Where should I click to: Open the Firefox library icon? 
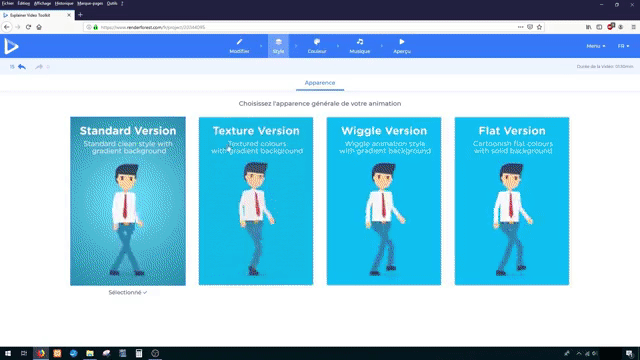[589, 27]
